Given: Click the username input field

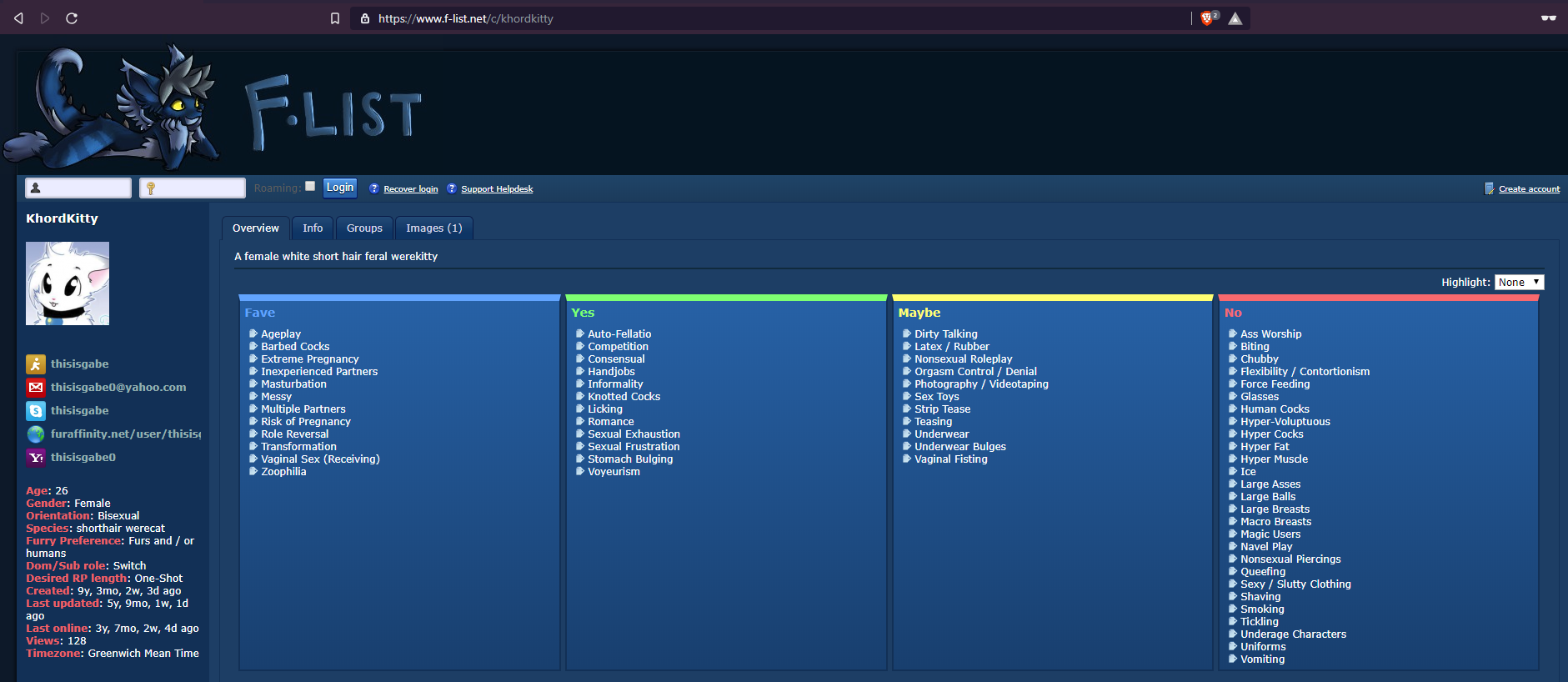Looking at the screenshot, I should point(78,188).
